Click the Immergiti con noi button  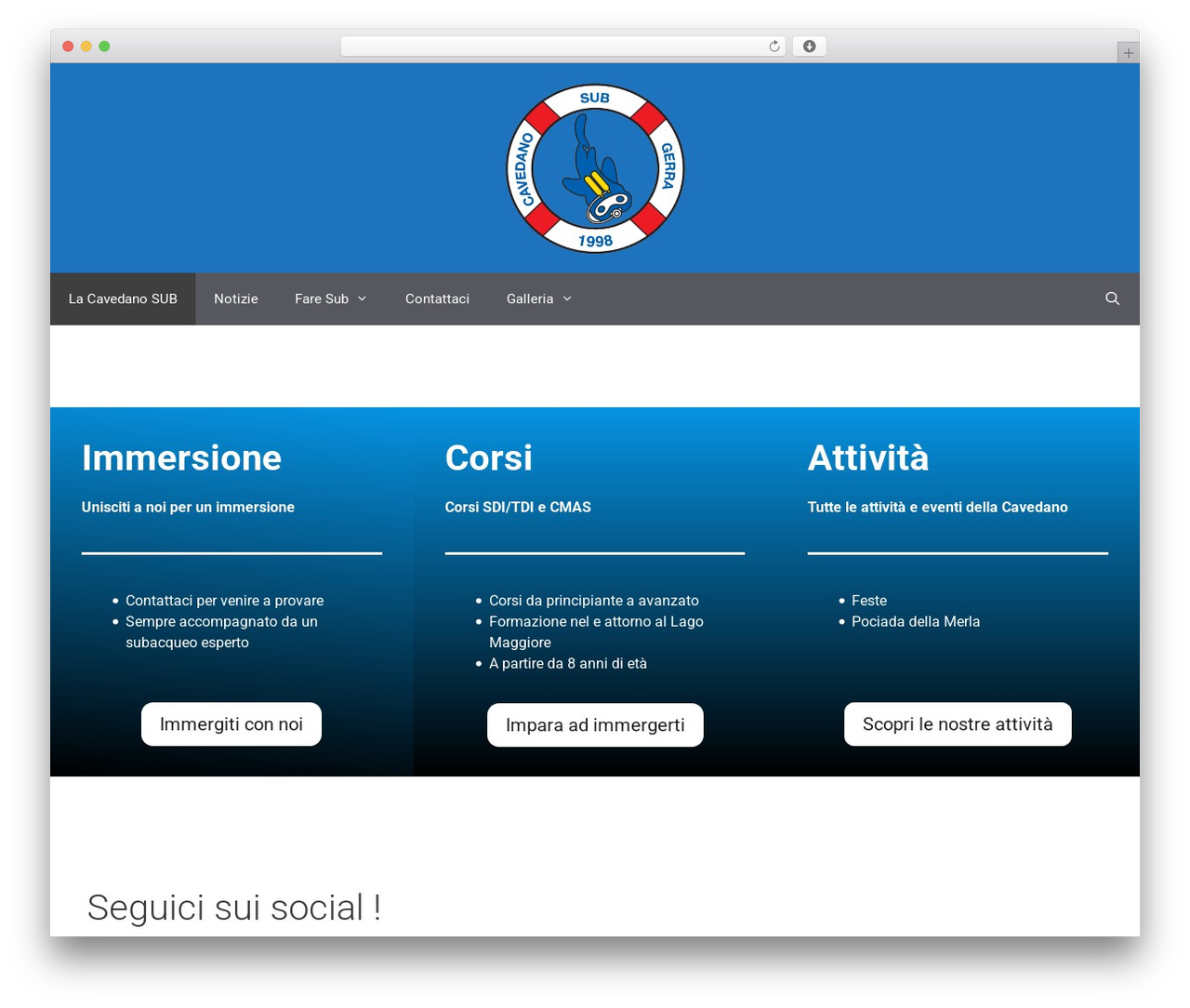(231, 724)
